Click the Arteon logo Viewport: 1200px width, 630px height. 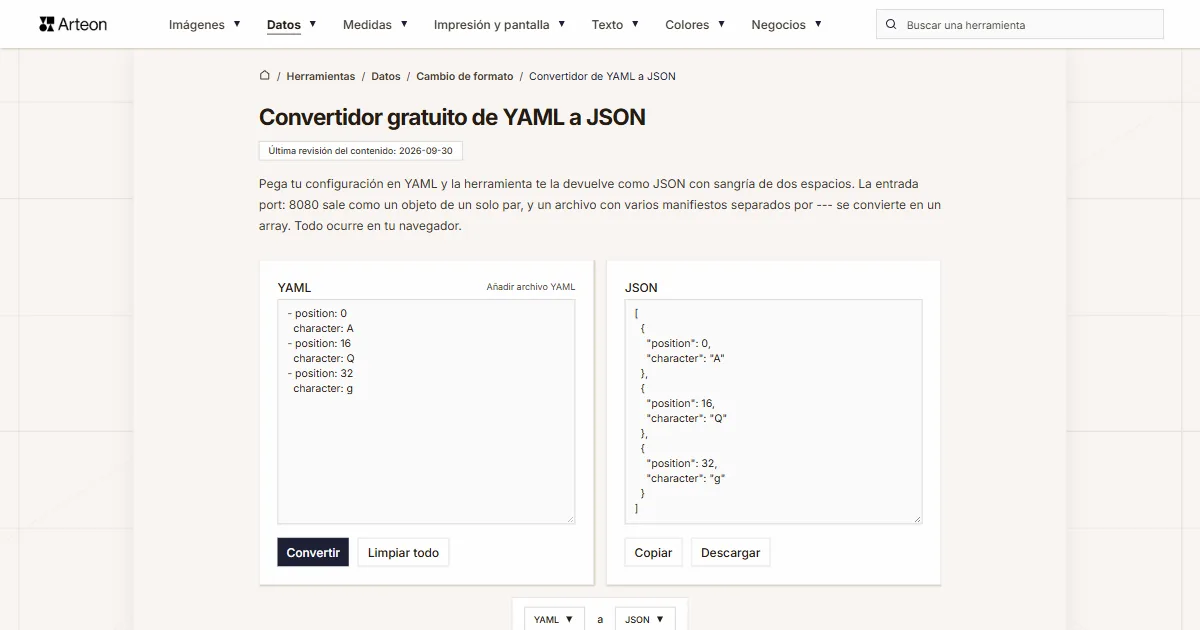[x=73, y=24]
